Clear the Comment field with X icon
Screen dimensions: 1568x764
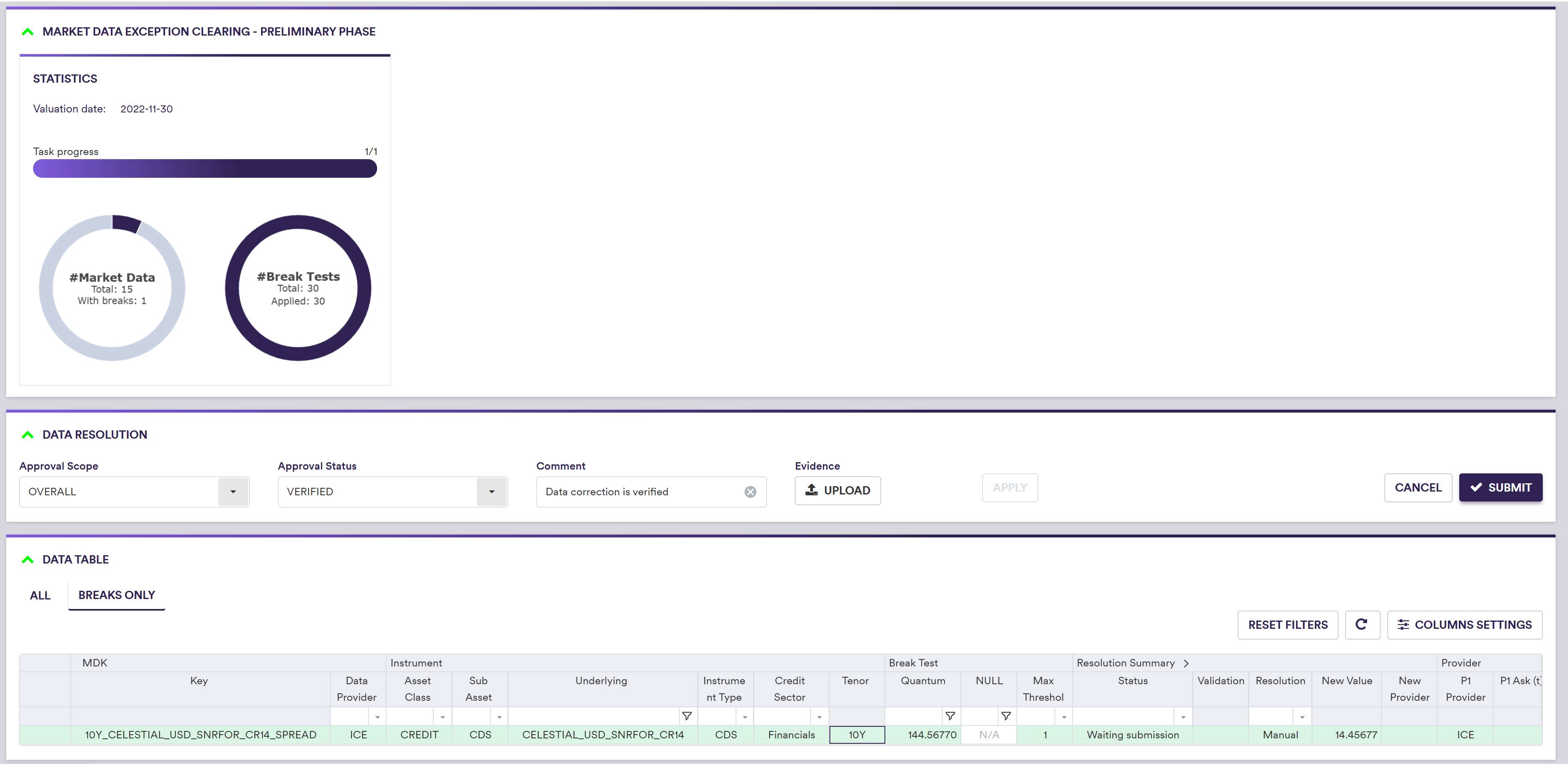pos(750,491)
